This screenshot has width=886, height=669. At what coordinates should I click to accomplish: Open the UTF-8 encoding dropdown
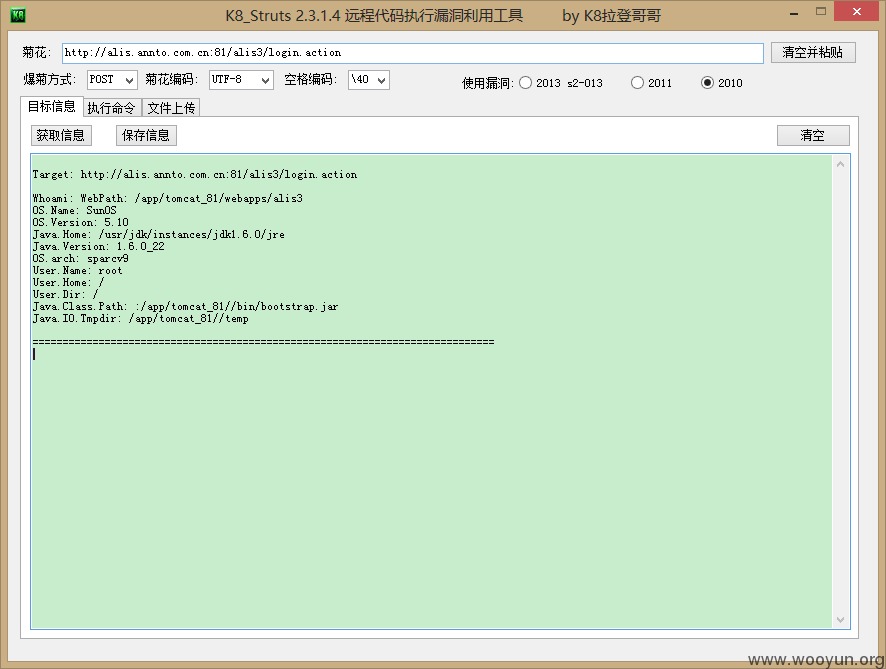241,80
